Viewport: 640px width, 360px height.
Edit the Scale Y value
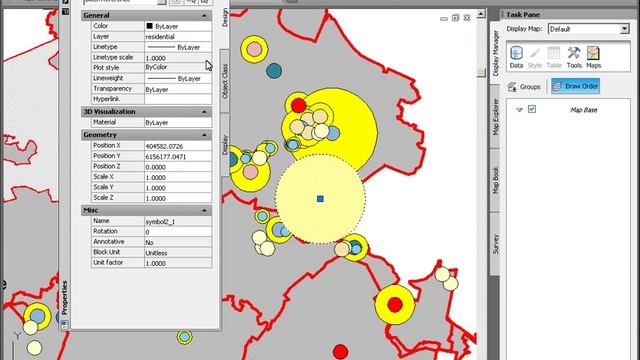click(178, 188)
